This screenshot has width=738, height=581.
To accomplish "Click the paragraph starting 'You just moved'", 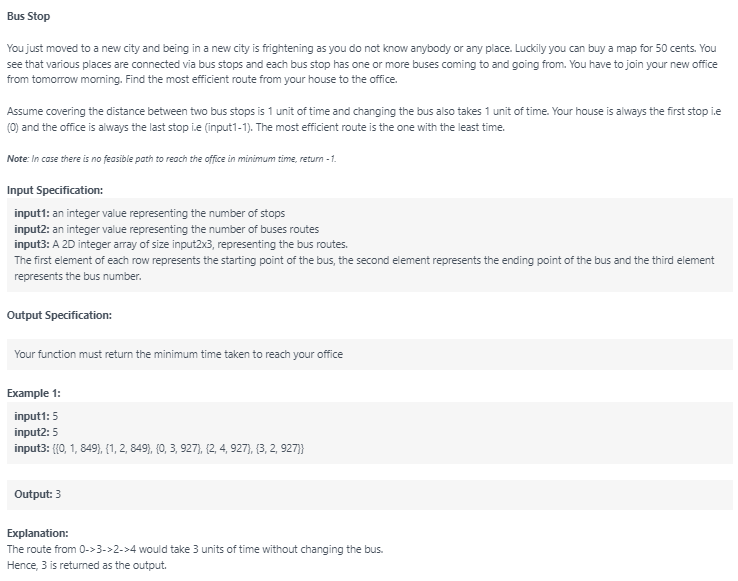I will click(362, 64).
